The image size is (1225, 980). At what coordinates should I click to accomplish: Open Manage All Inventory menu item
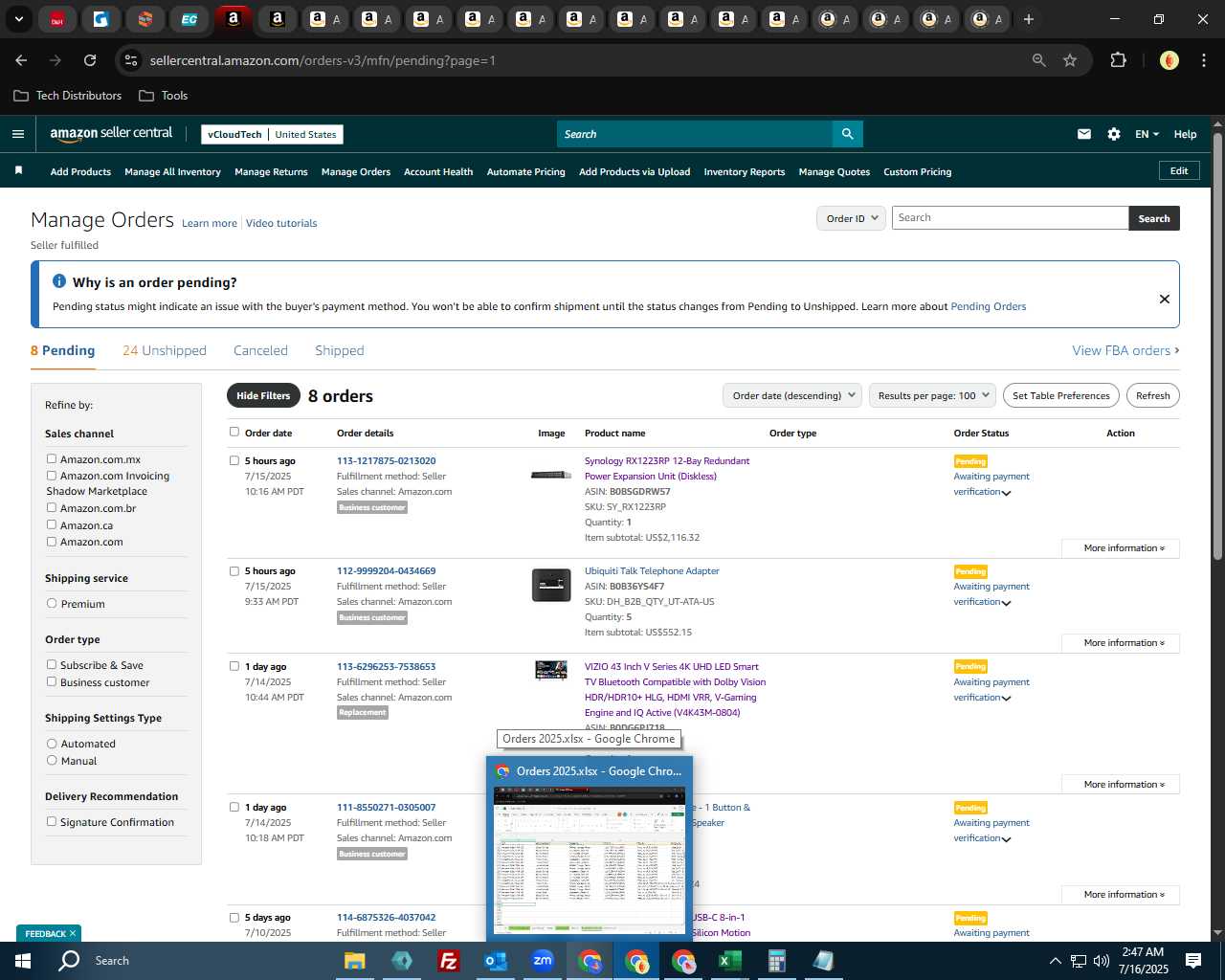(172, 171)
